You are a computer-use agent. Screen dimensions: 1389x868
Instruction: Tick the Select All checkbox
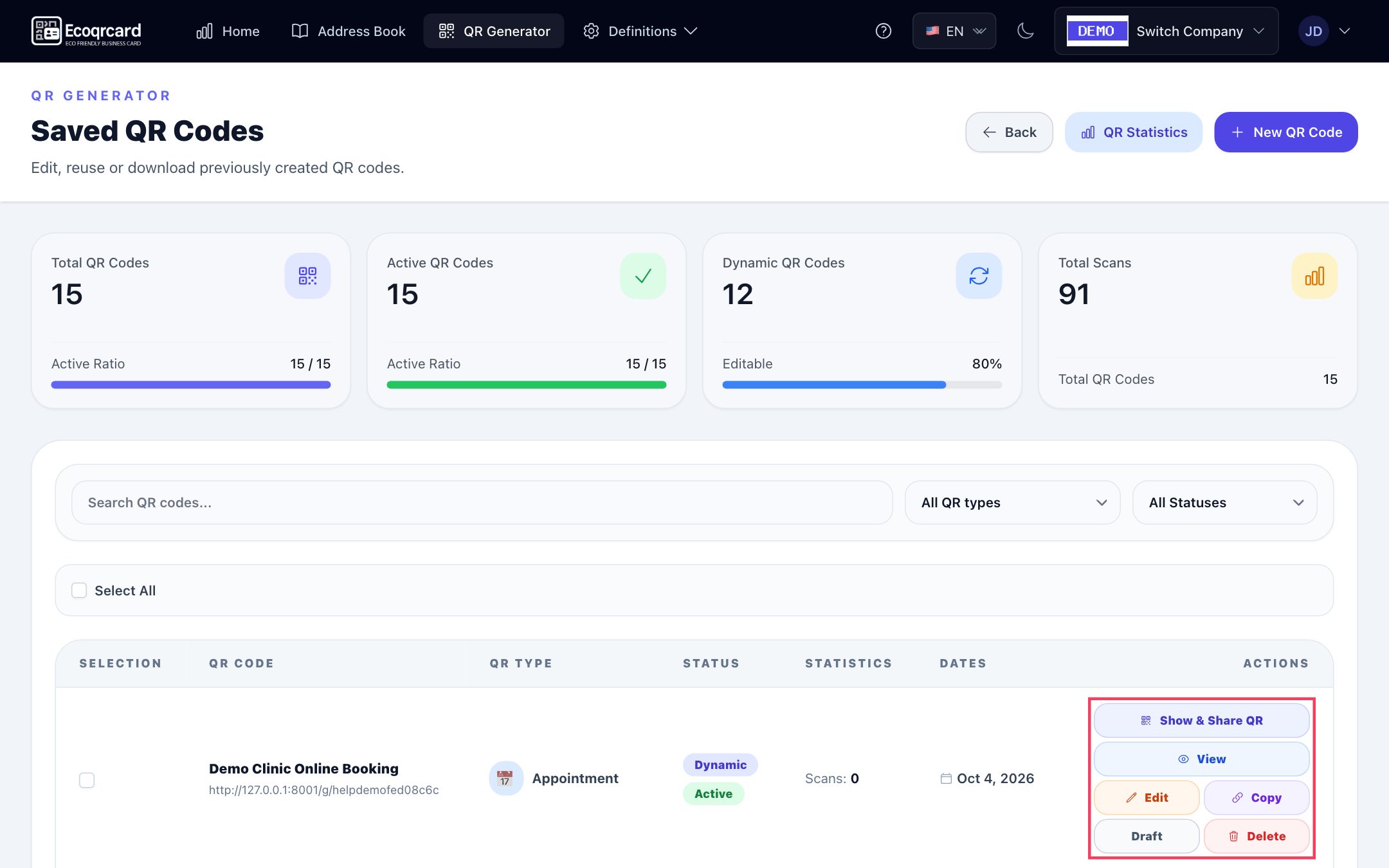(79, 590)
